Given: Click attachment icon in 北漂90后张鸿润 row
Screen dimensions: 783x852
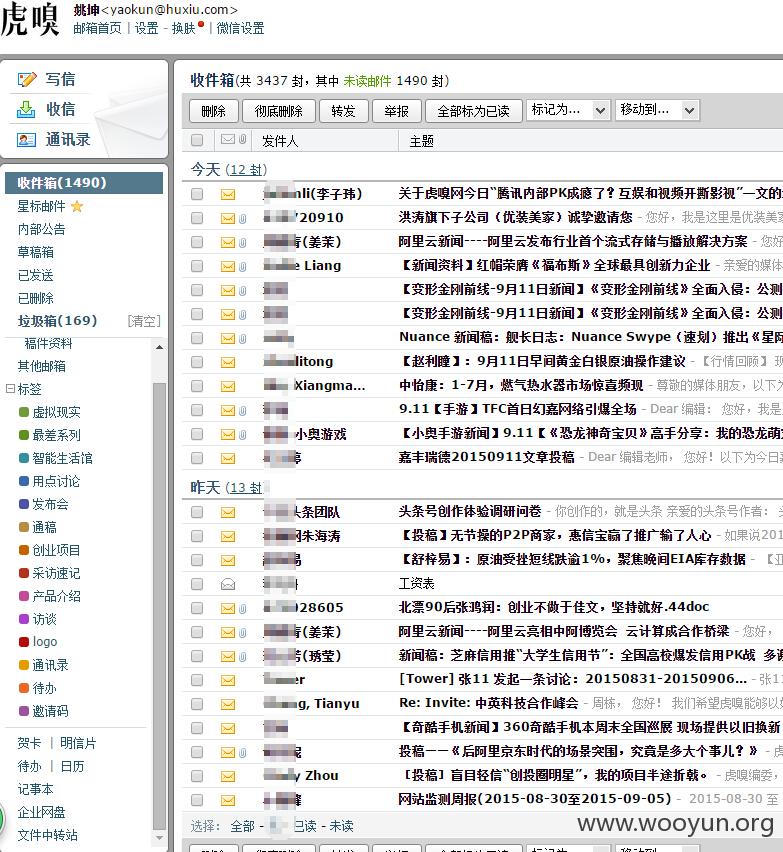Looking at the screenshot, I should [x=242, y=609].
